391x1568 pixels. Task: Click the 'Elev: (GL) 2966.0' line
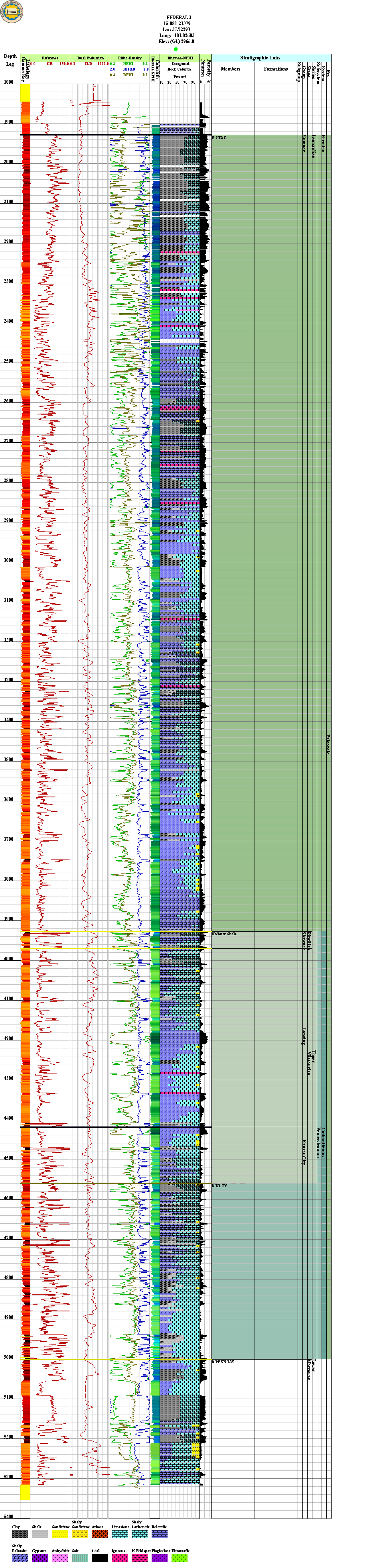pyautogui.click(x=176, y=41)
